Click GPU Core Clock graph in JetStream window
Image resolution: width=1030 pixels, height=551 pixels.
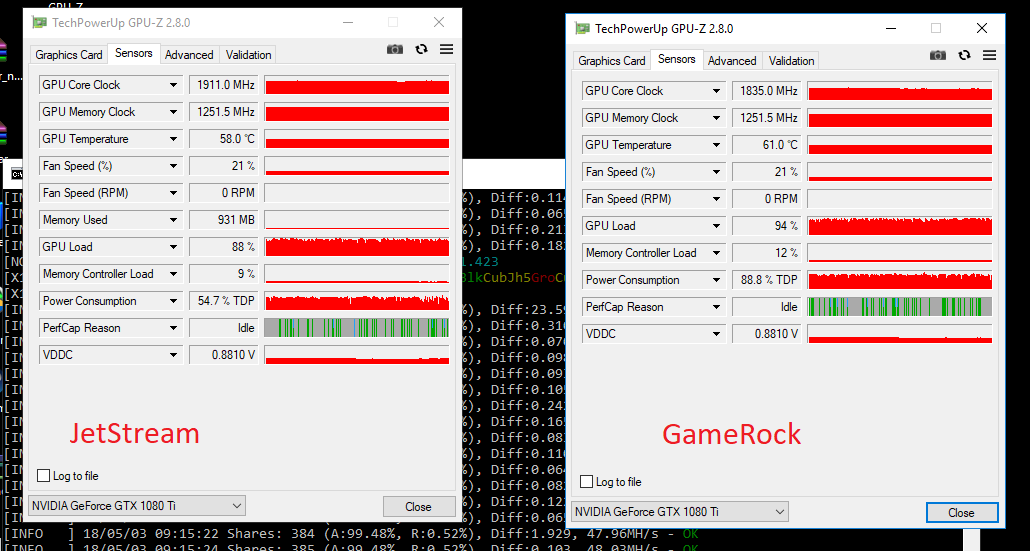357,85
